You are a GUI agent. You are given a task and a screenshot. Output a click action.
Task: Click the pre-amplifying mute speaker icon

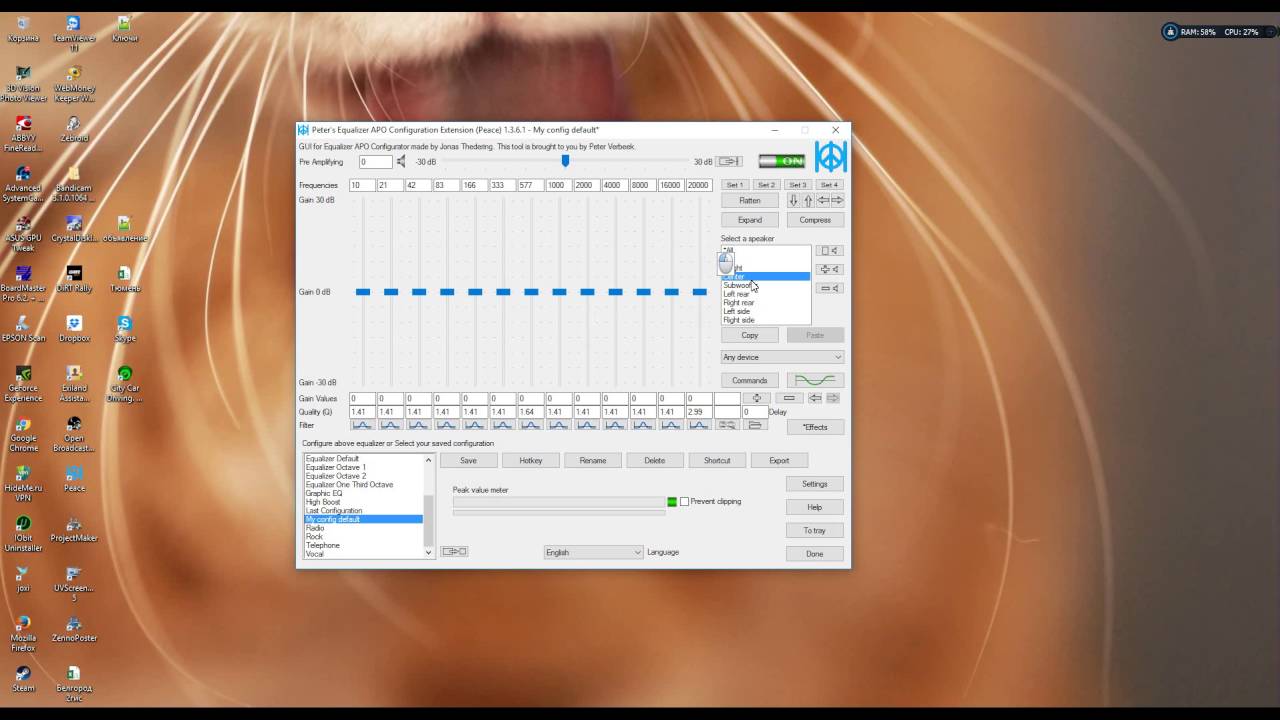[401, 162]
